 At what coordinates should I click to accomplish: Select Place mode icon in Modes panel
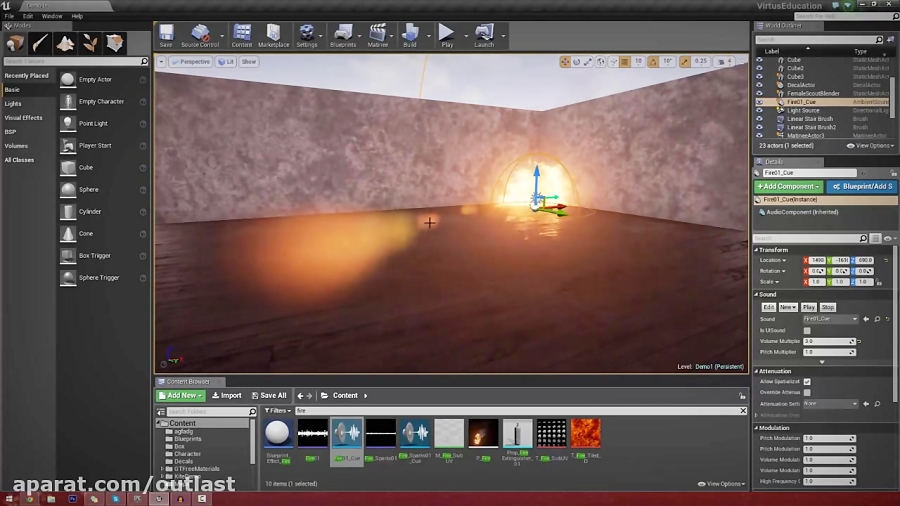point(15,43)
